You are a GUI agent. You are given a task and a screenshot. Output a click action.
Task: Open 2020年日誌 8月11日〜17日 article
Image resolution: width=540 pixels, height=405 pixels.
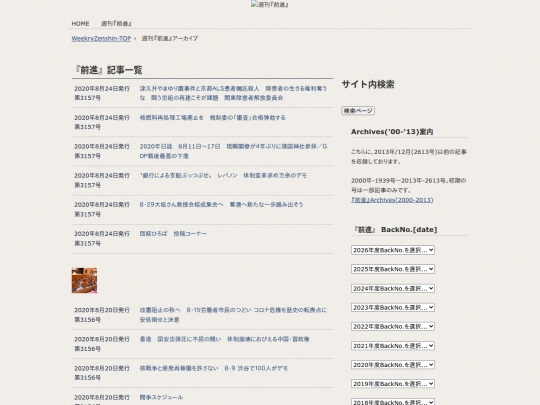[x=233, y=151]
